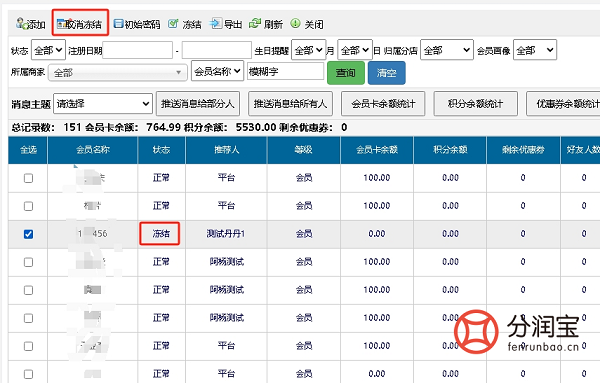Click the 优惠券余额统计 button
The image size is (600, 383).
click(x=564, y=104)
